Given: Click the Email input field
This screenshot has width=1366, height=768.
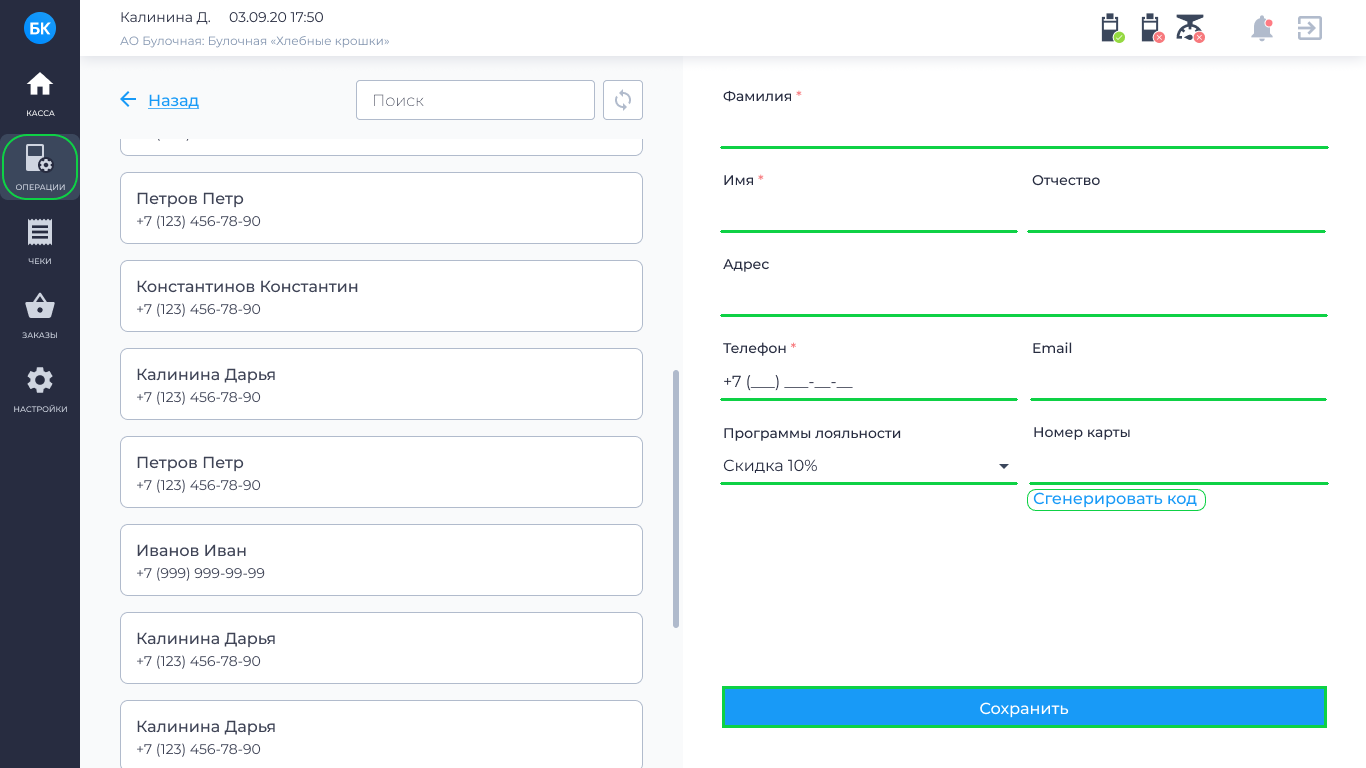Looking at the screenshot, I should 1177,381.
